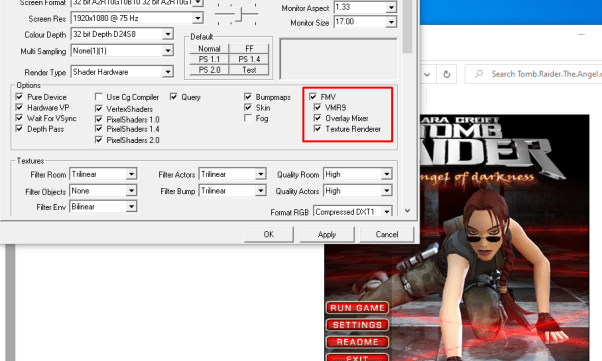The height and width of the screenshot is (361, 602).
Task: Open the Quality Actors dropdown
Action: tap(386, 190)
